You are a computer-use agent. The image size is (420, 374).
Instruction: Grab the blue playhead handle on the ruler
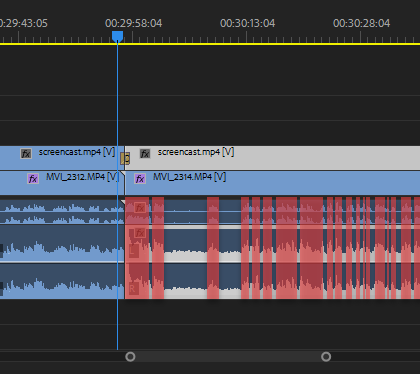point(117,36)
